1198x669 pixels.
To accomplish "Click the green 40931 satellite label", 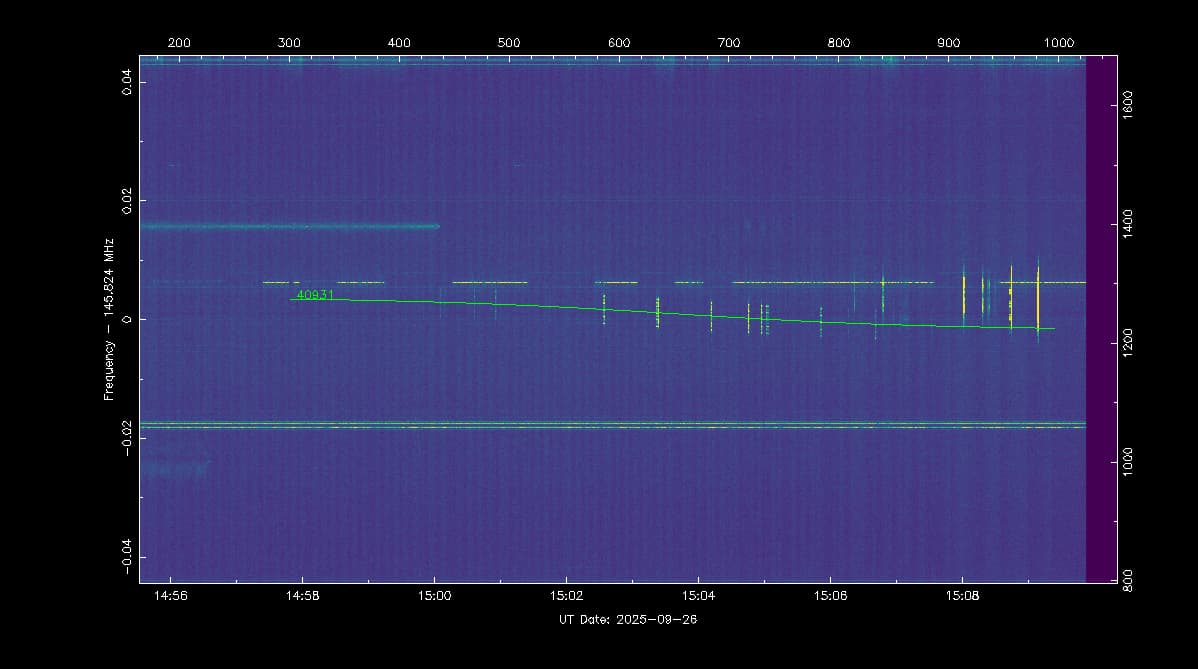I will coord(314,294).
